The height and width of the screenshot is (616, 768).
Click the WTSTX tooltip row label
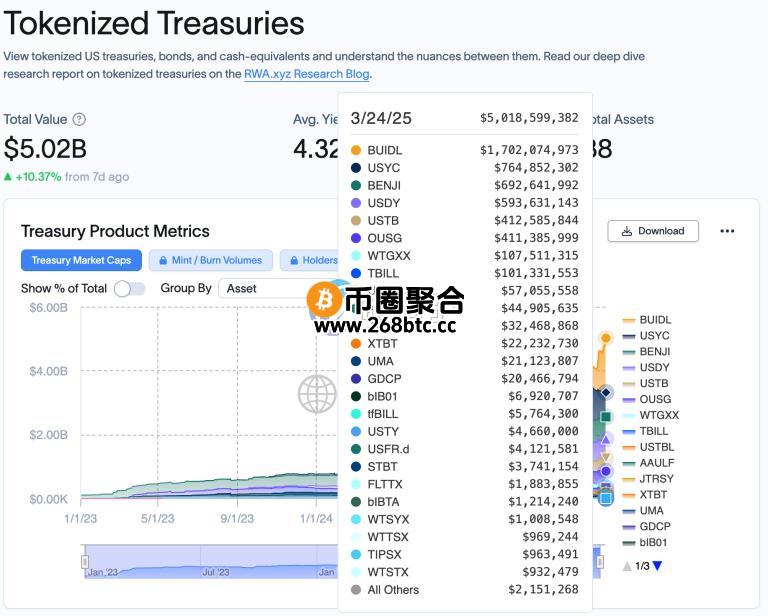[x=388, y=572]
